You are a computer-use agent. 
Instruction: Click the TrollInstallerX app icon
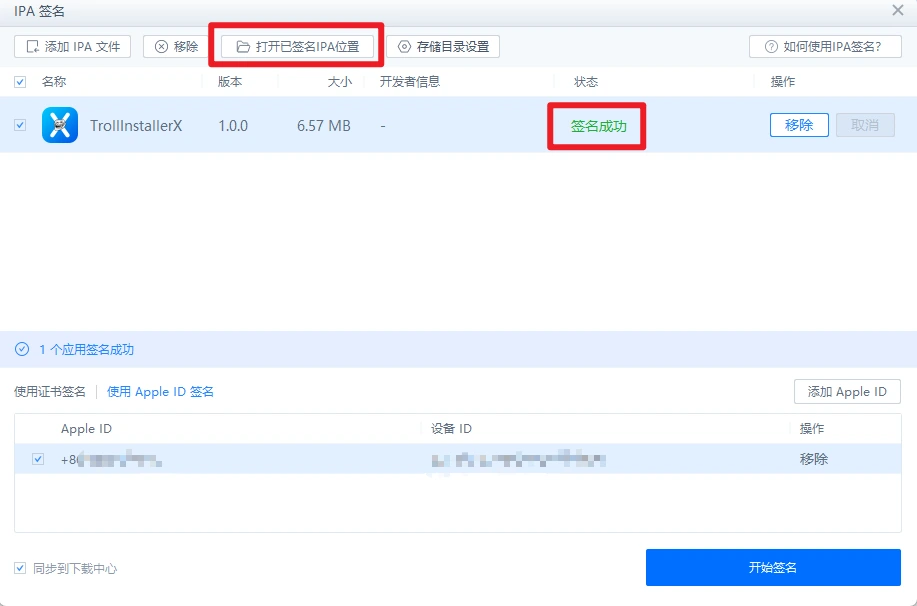(x=58, y=124)
